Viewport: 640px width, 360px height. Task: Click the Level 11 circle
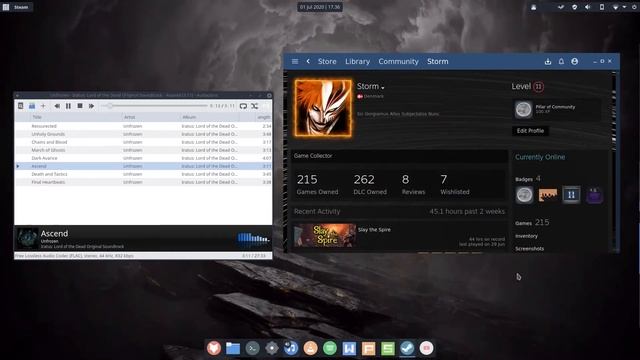click(538, 87)
